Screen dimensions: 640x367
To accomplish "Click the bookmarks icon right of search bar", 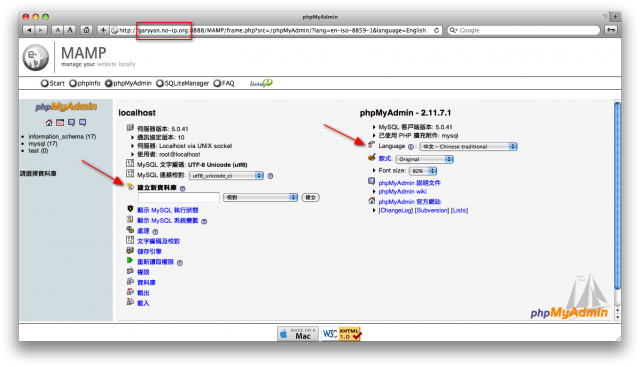I will (611, 30).
